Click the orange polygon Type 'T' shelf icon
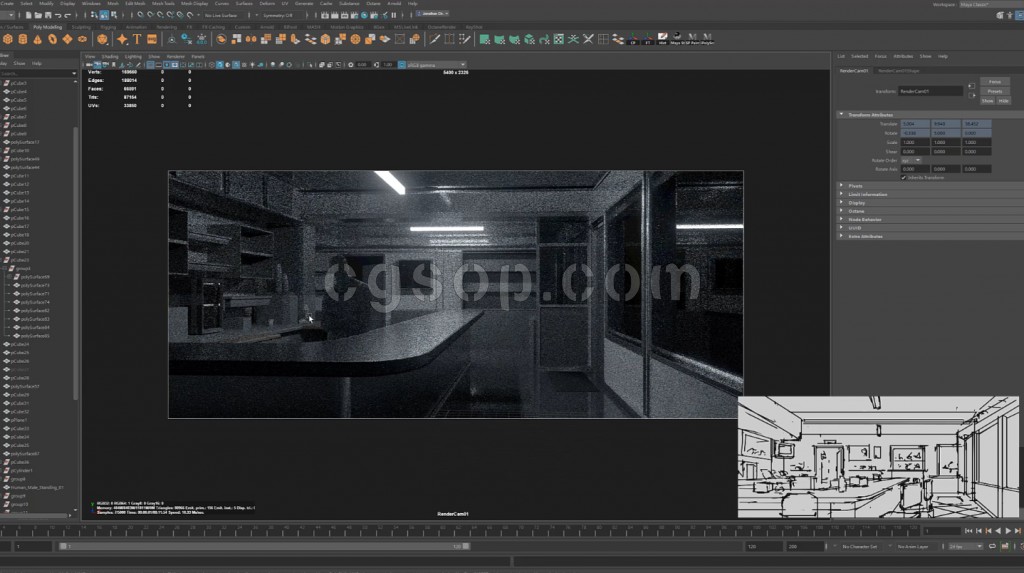This screenshot has width=1024, height=573. click(137, 40)
